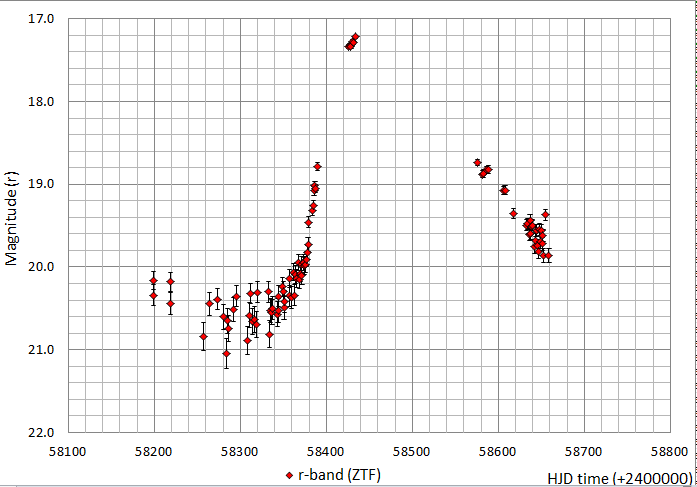Click the 'HJD time (+2400000)' axis title
The height and width of the screenshot is (487, 697).
(x=620, y=479)
